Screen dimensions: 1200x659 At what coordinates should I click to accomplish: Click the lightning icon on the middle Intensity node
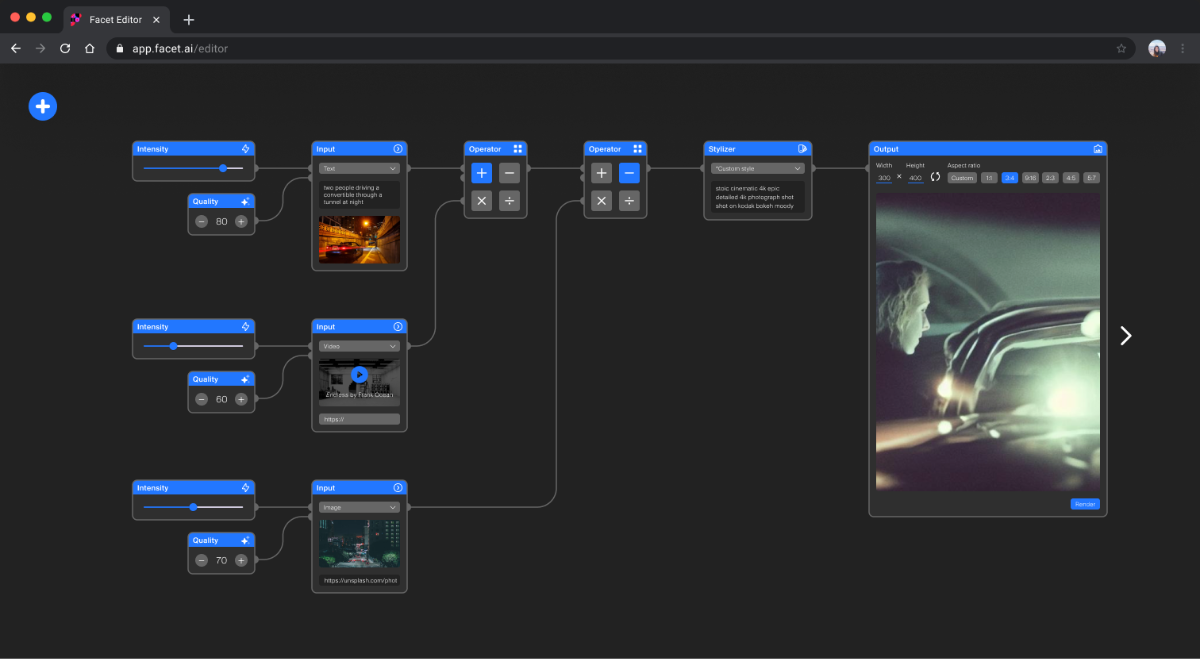pos(245,327)
